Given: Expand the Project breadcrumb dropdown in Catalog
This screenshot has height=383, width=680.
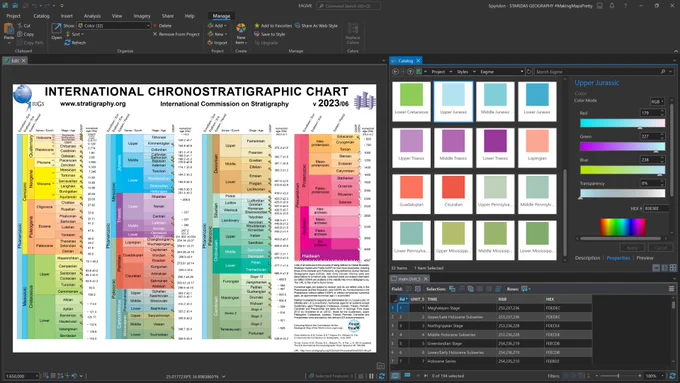Looking at the screenshot, I should pyautogui.click(x=451, y=72).
